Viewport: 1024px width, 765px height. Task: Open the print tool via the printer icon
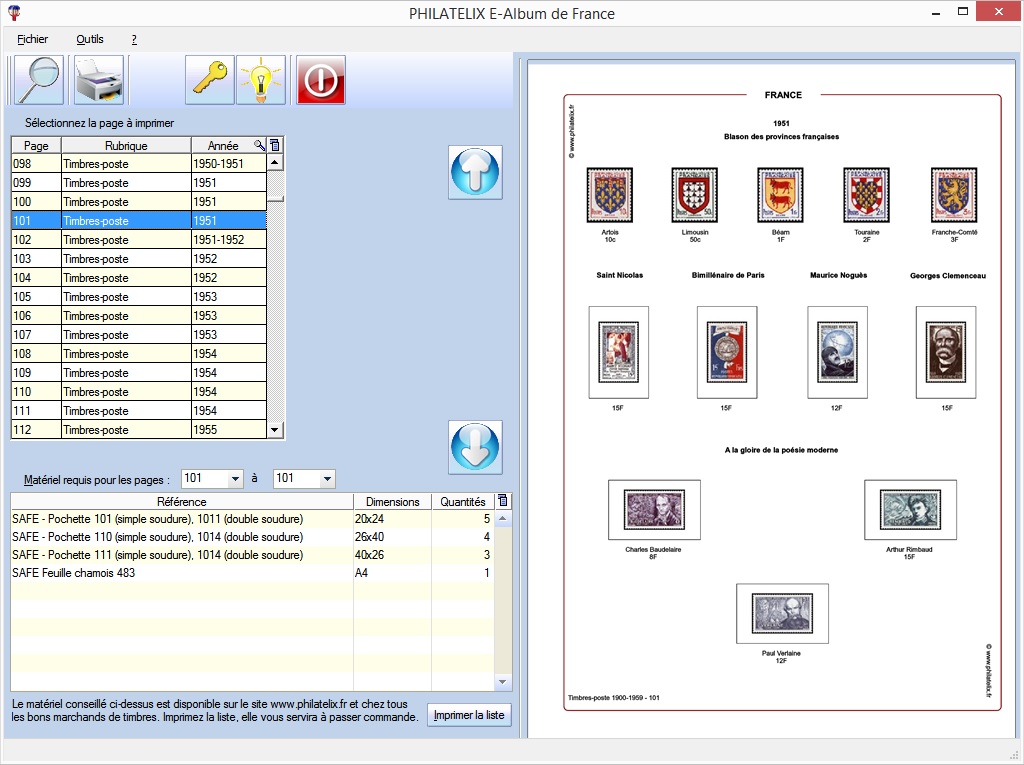pyautogui.click(x=100, y=80)
